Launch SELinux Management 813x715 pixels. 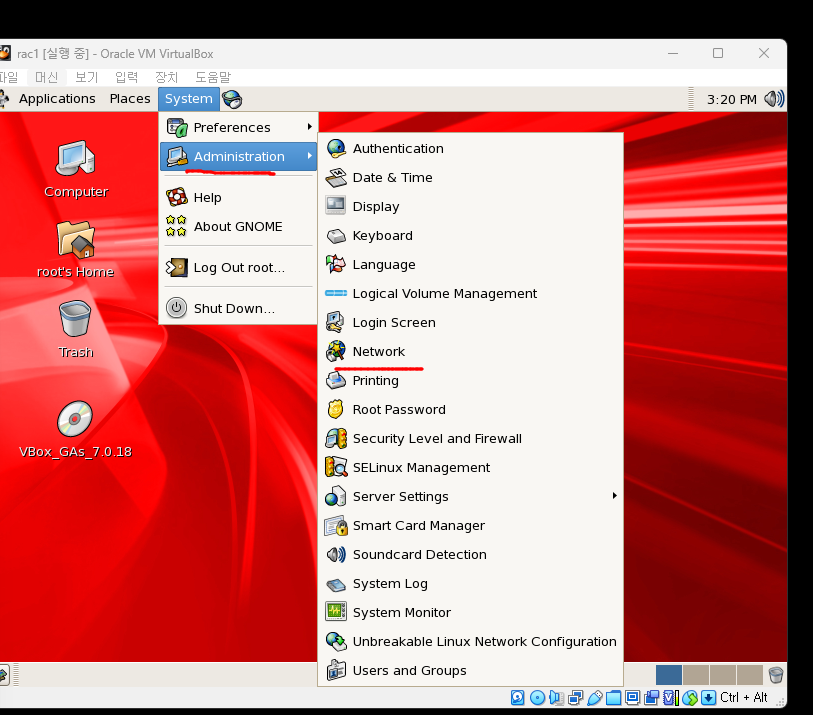tap(470, 468)
